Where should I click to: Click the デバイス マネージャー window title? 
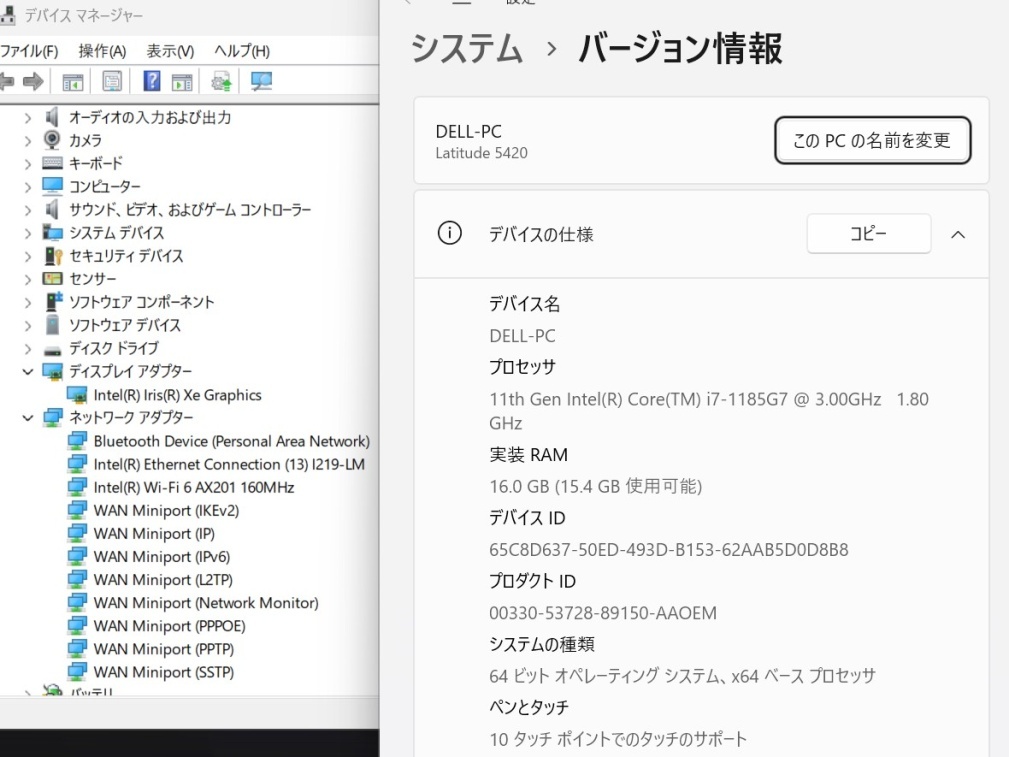(x=84, y=15)
